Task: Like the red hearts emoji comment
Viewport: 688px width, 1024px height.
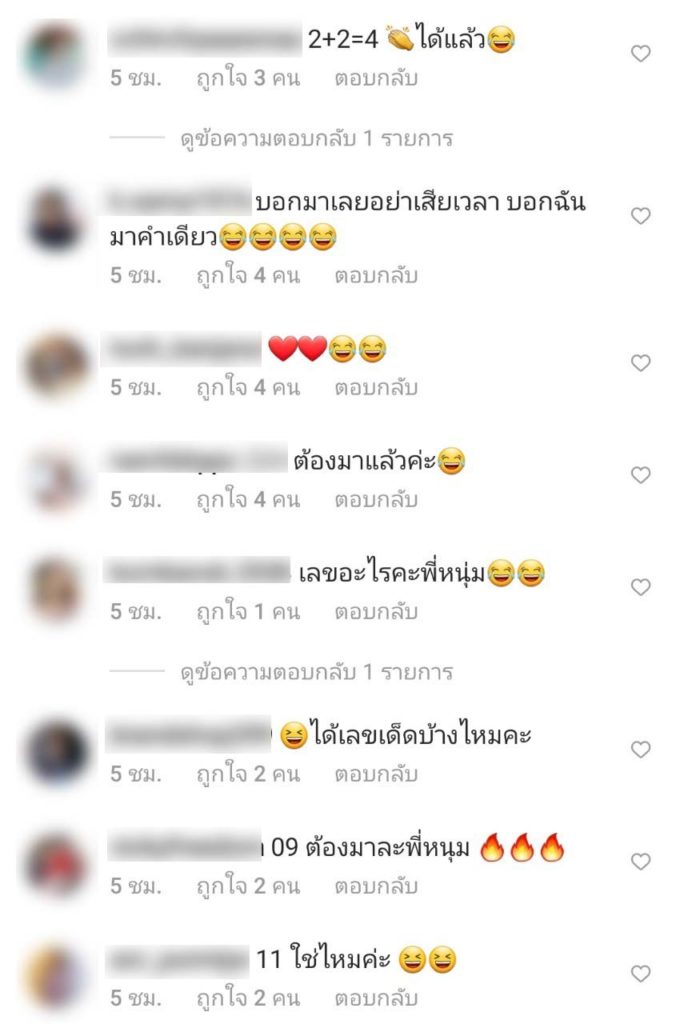Action: pyautogui.click(x=640, y=362)
